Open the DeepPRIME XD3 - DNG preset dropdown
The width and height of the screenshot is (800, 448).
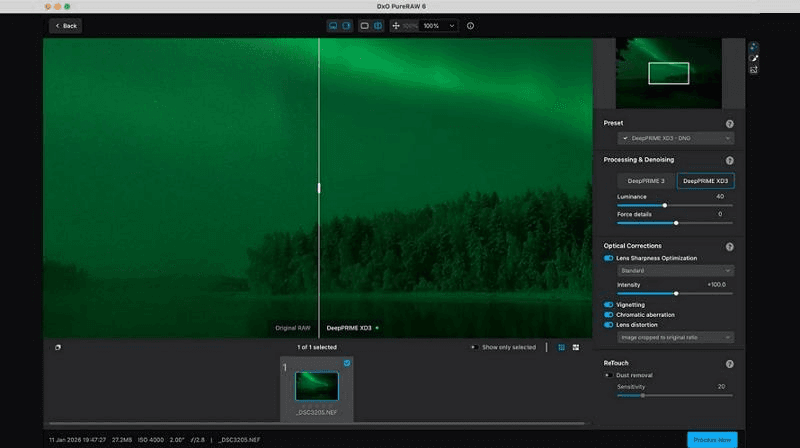coord(676,138)
